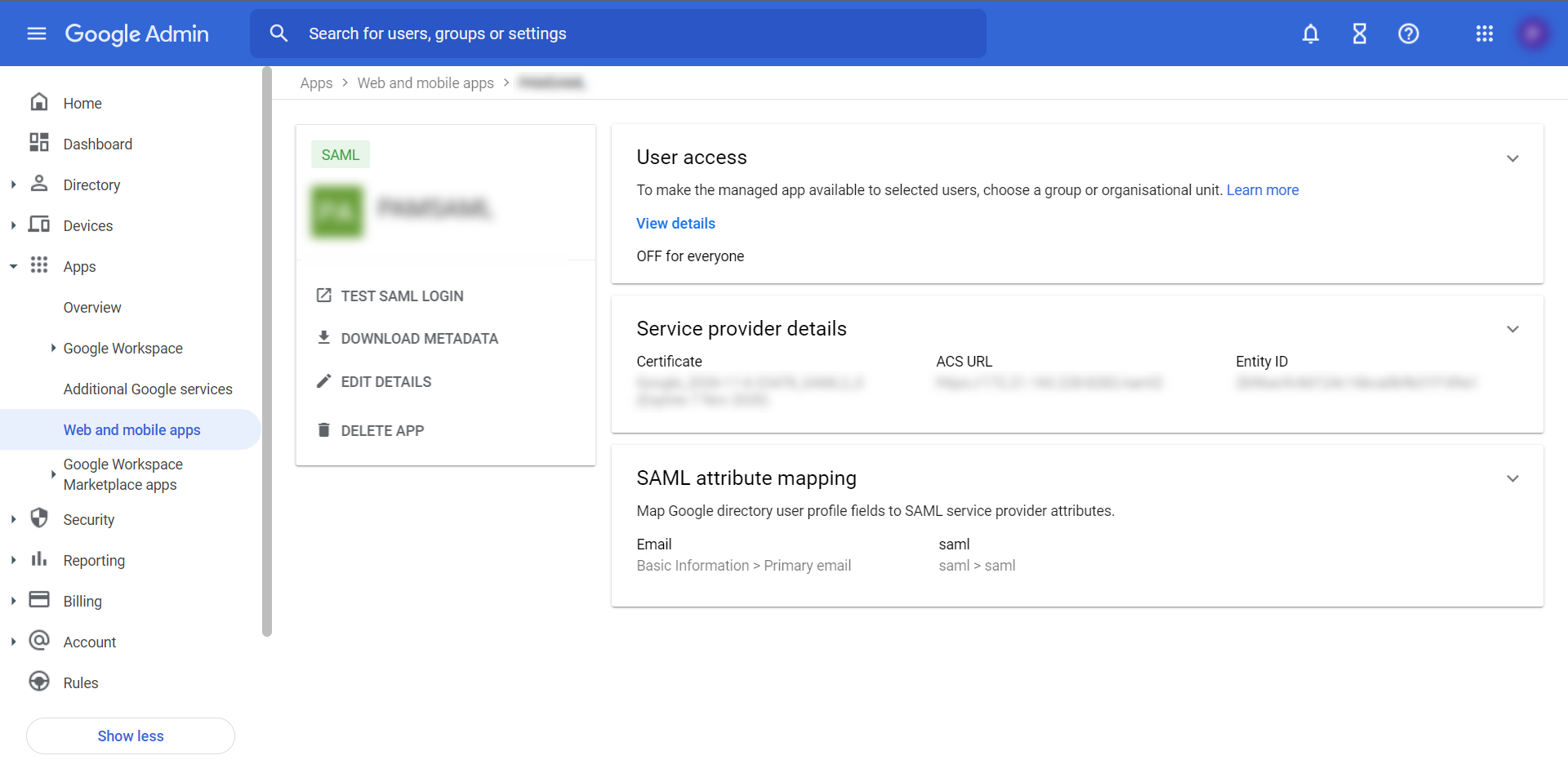
Task: Select the Security shield icon in sidebar
Action: [x=38, y=518]
